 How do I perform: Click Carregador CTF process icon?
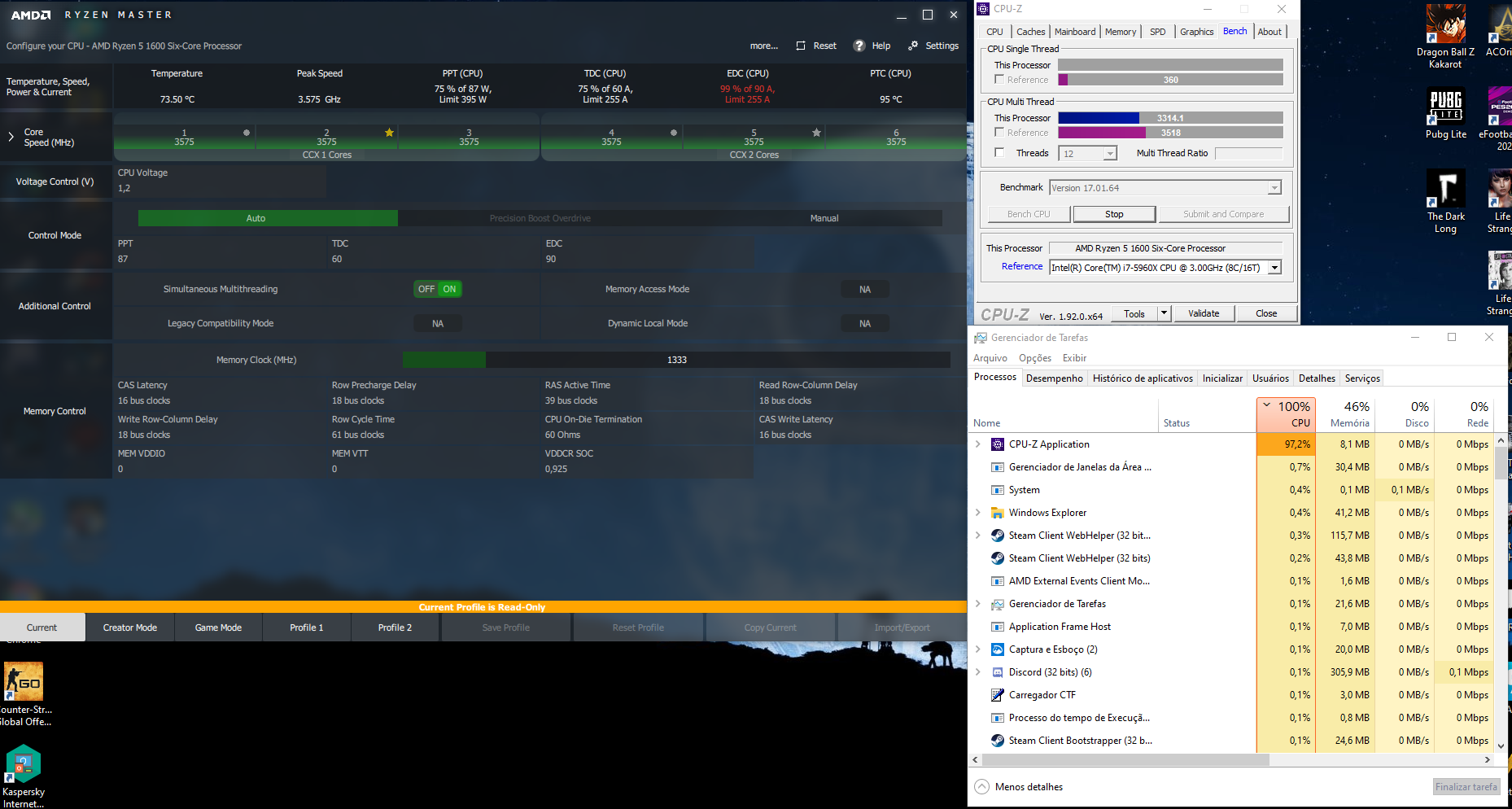[x=997, y=695]
